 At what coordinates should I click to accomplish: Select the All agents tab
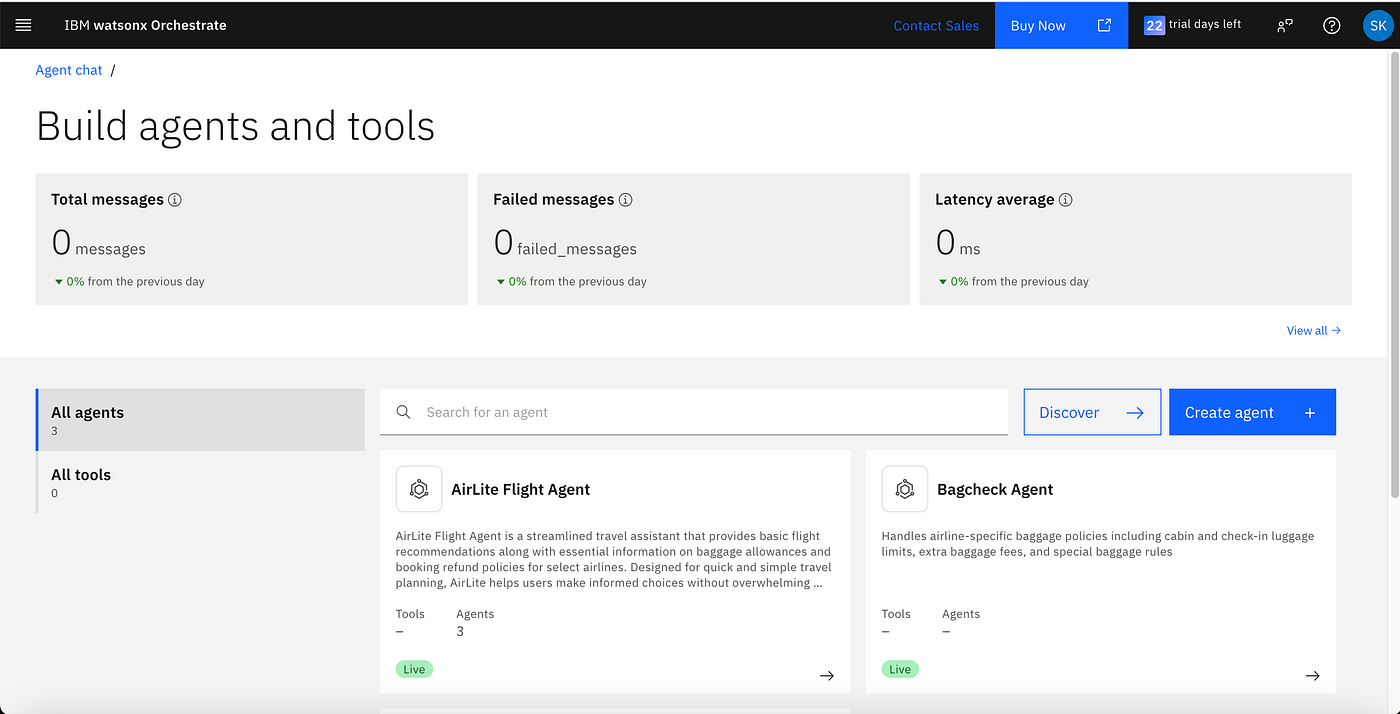click(200, 420)
